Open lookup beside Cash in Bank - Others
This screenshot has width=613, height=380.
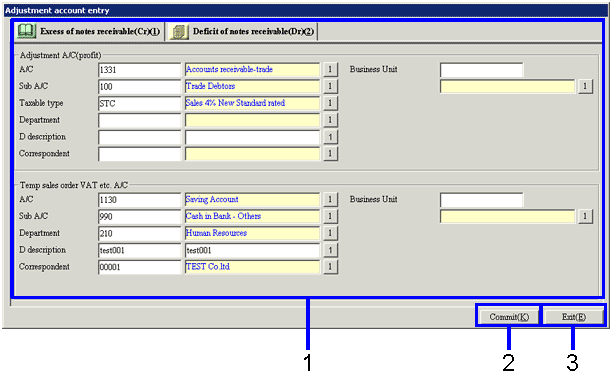(x=330, y=216)
